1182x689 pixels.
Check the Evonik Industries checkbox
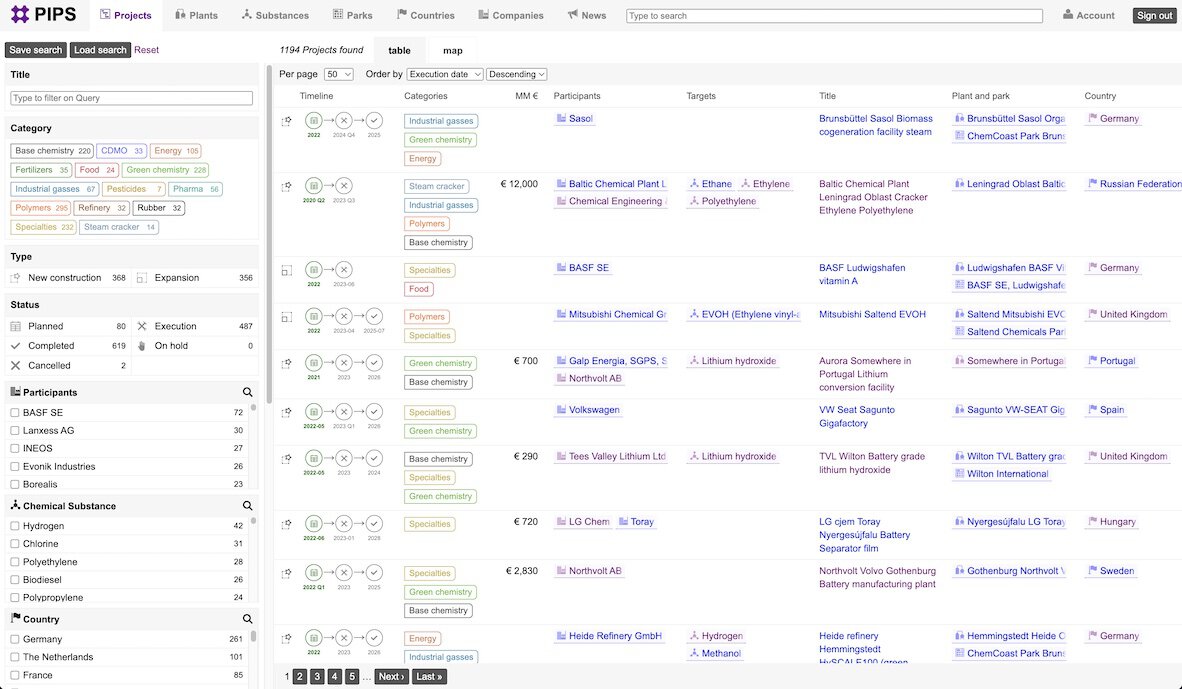click(15, 466)
